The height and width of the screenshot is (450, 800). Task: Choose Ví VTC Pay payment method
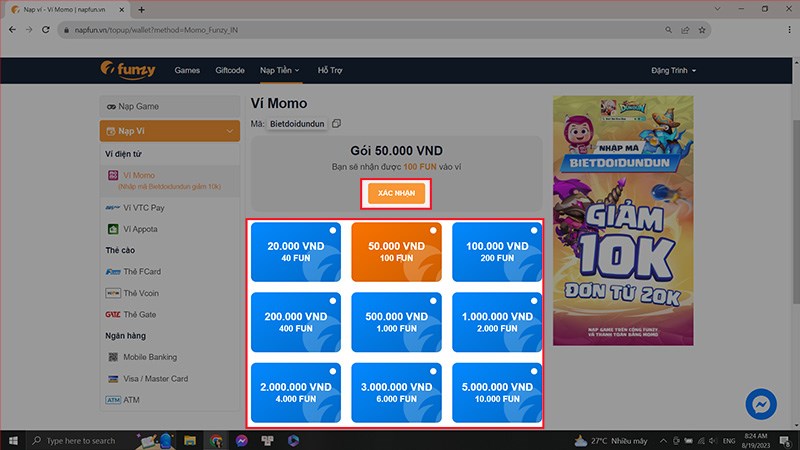(170, 208)
